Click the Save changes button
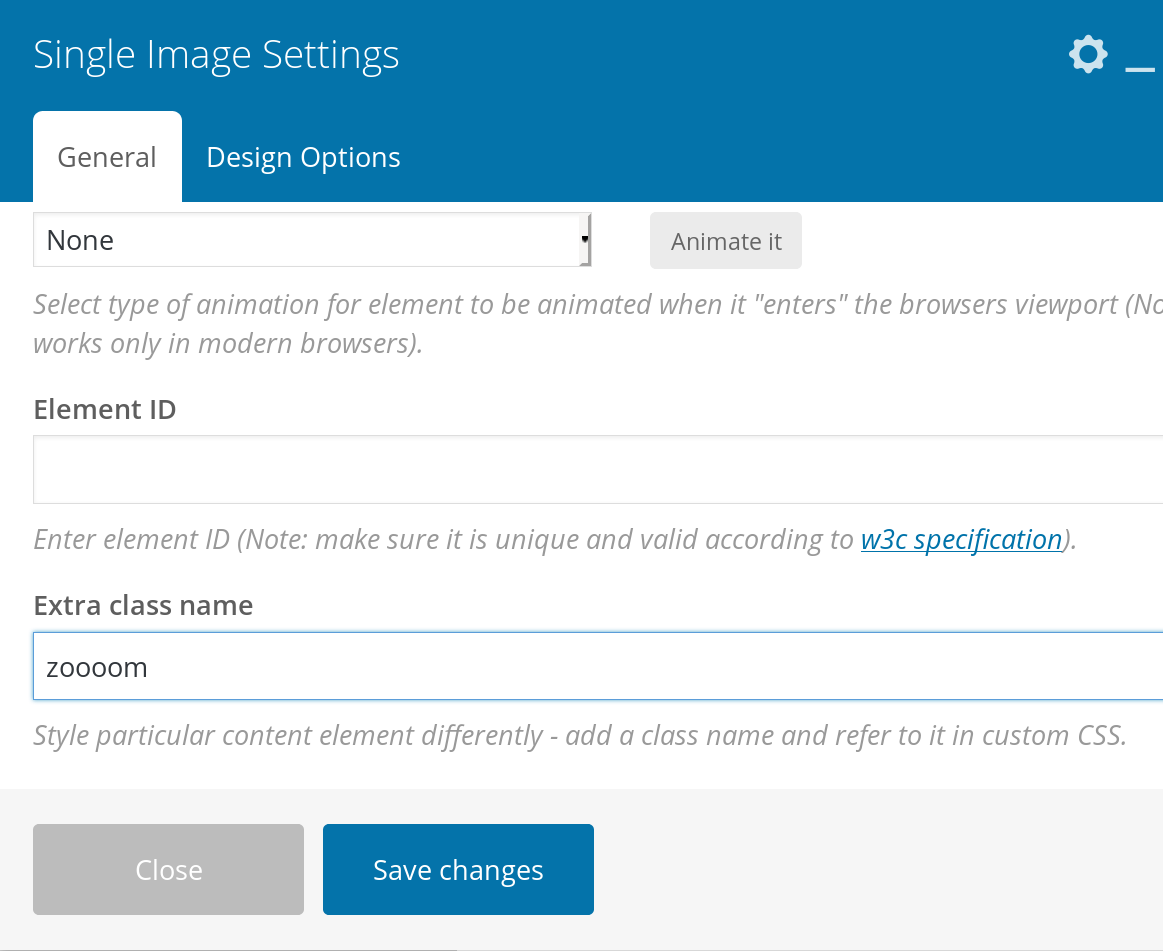Viewport: 1163px width, 951px height. click(x=458, y=869)
